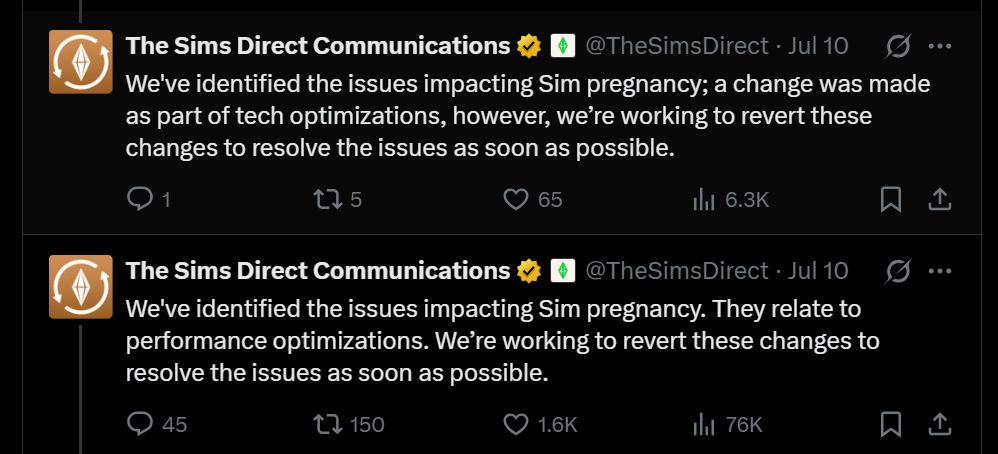The height and width of the screenshot is (454, 998).
Task: Open first tweet's The Sims Direct Communications name
Action: 318,46
